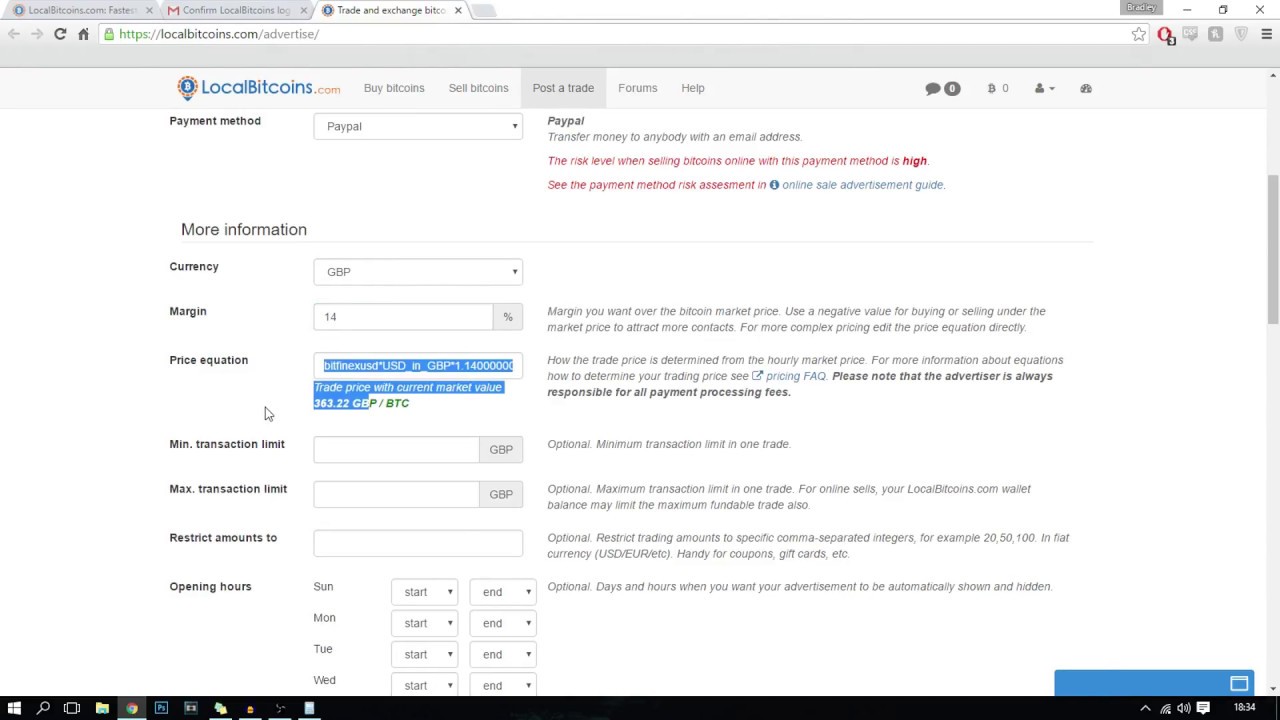The image size is (1280, 720).
Task: Open the Windows Start menu
Action: pyautogui.click(x=14, y=708)
